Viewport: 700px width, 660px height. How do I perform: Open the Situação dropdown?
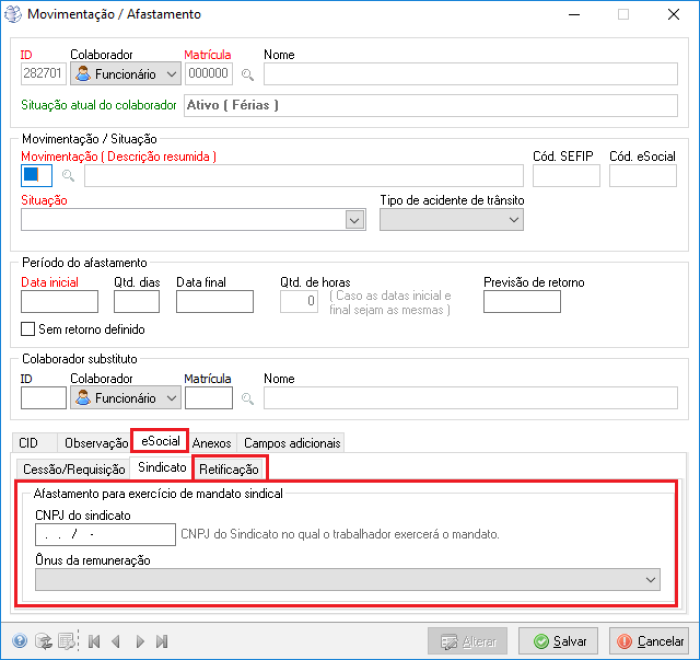point(354,220)
